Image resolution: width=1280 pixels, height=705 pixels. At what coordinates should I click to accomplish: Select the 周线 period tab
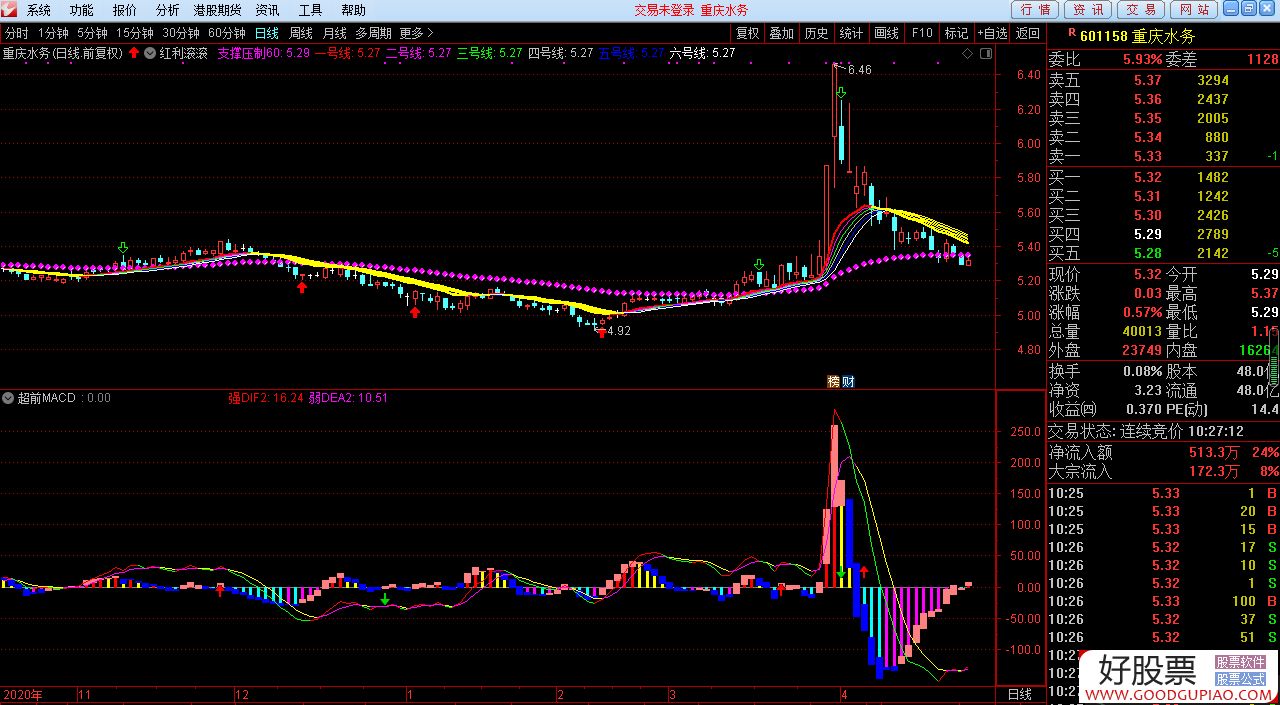[301, 33]
